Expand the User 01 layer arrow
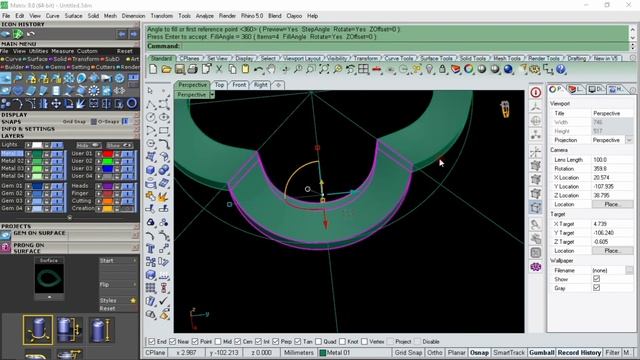Image resolution: width=640 pixels, height=360 pixels. click(98, 154)
